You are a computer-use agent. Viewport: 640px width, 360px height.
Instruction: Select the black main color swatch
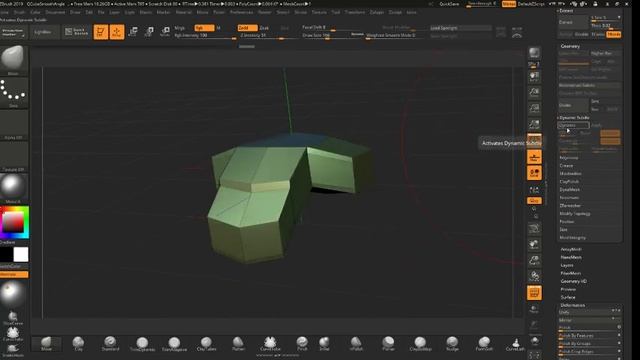pyautogui.click(x=6, y=254)
